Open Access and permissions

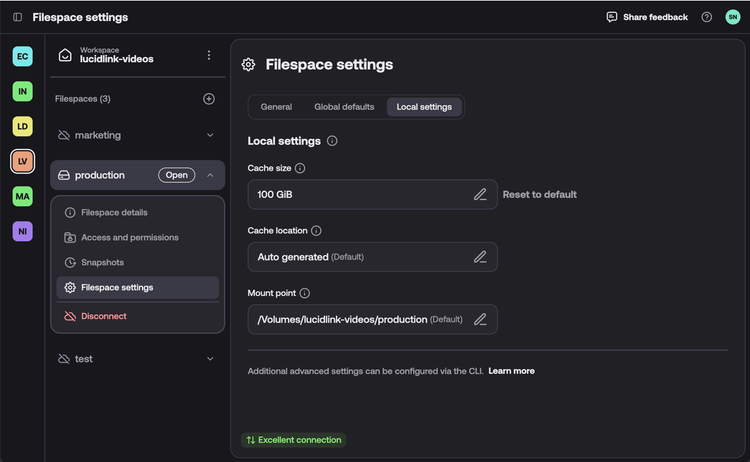pos(138,237)
